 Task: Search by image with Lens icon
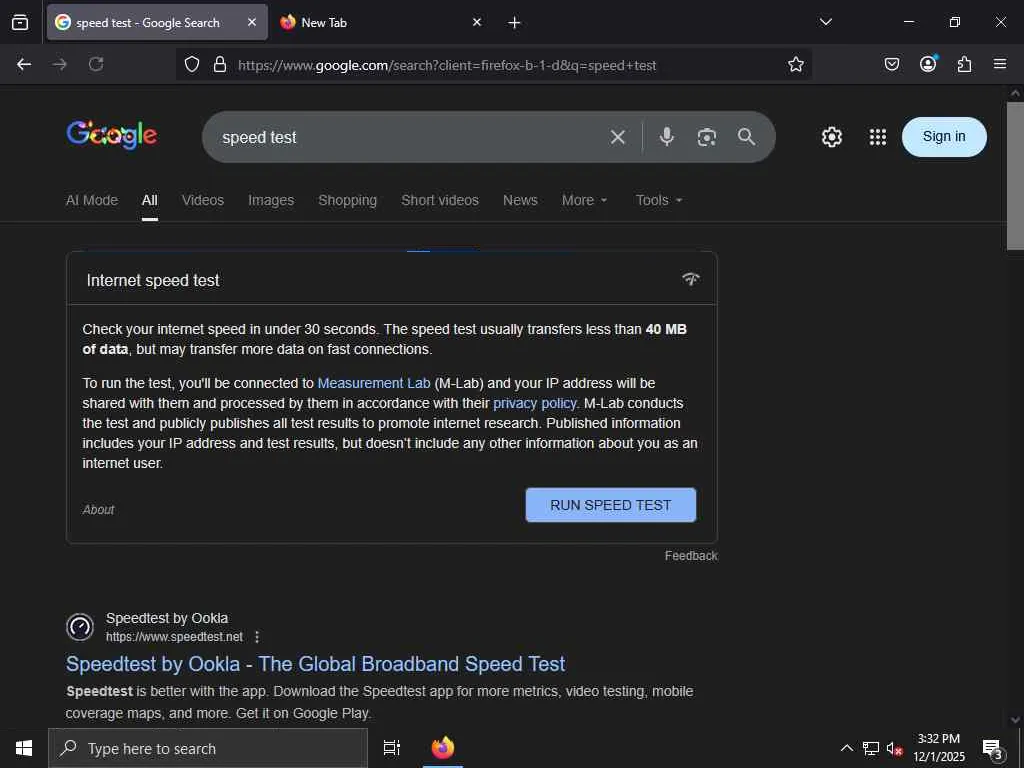(707, 137)
